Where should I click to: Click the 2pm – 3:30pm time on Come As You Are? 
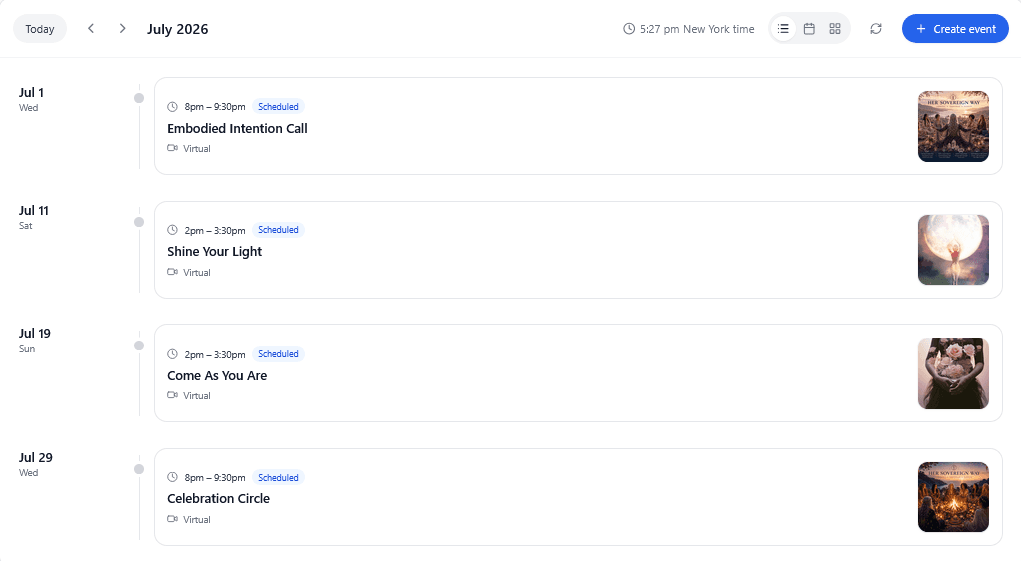tap(215, 355)
